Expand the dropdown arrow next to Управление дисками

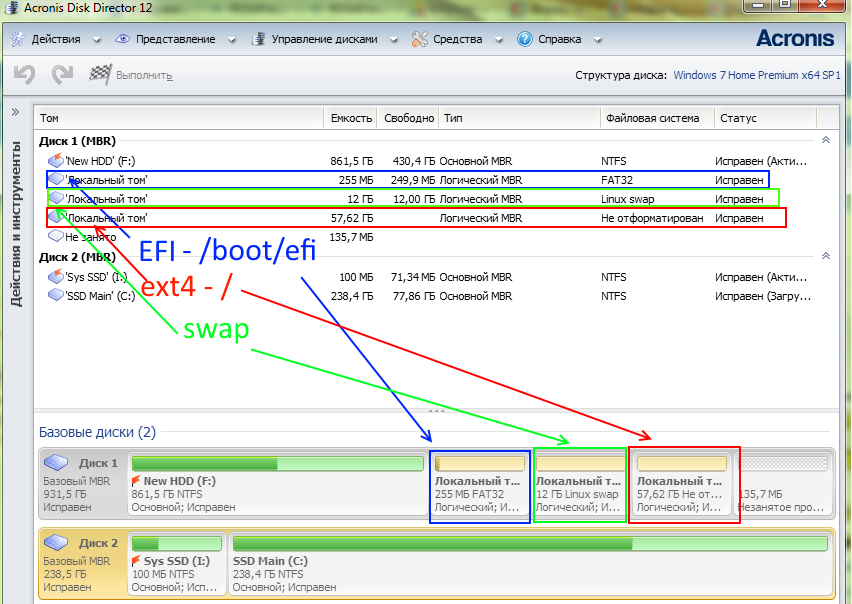click(x=394, y=40)
